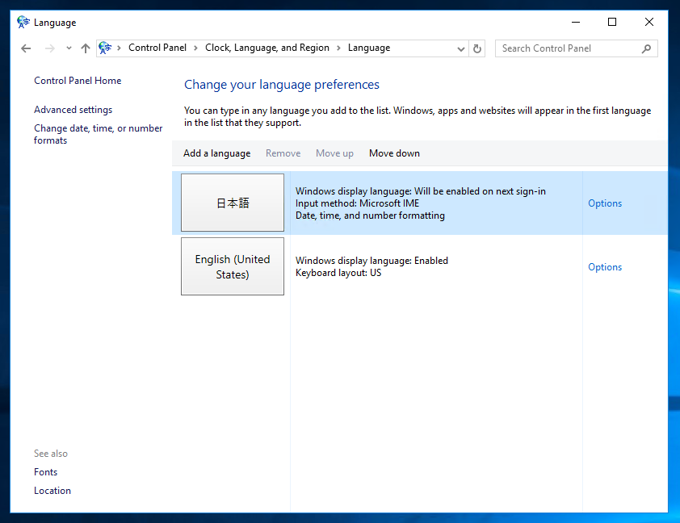Select the English (United States) tile
The height and width of the screenshot is (523, 680).
[232, 266]
